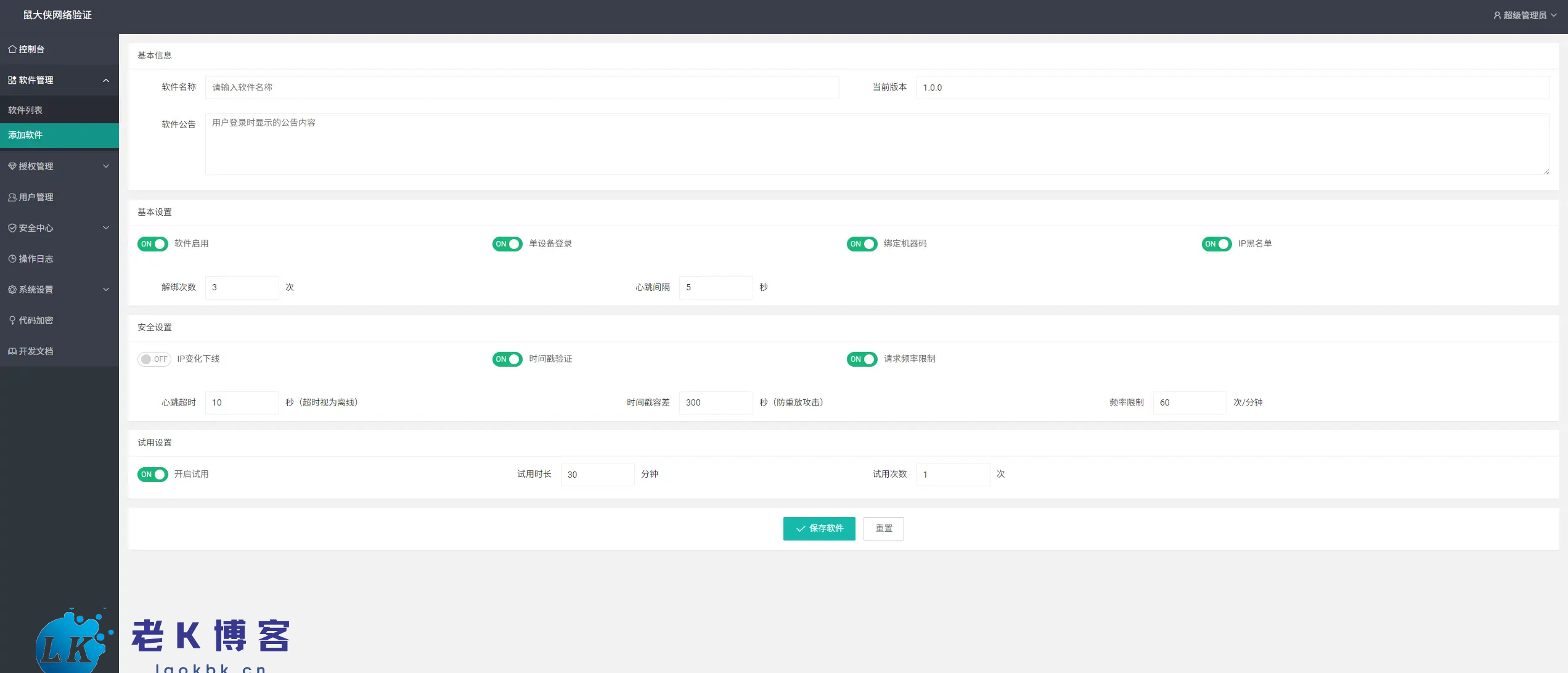
Task: Enable the IP变化下线 switch
Action: pyautogui.click(x=153, y=359)
